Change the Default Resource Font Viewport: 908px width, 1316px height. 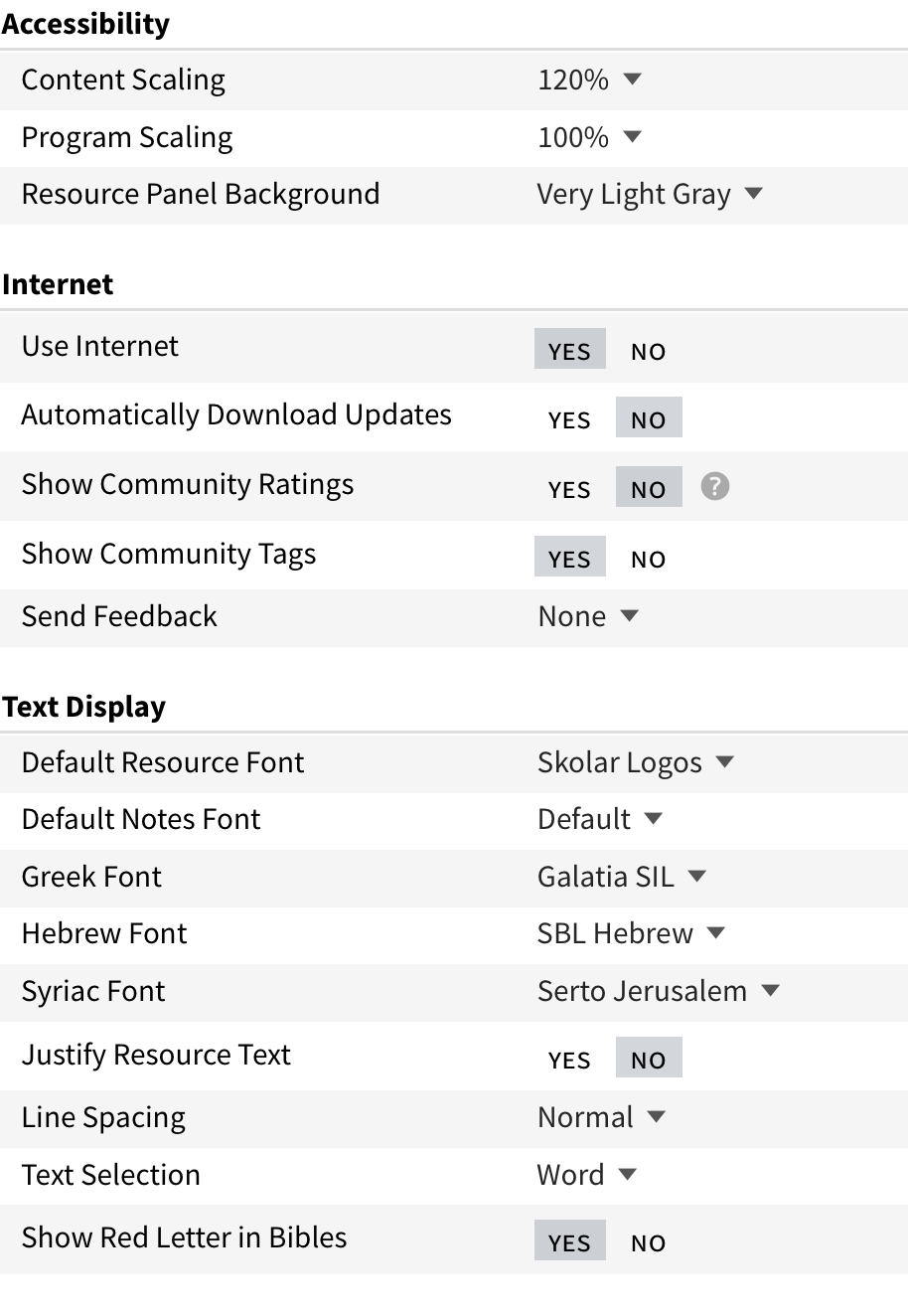[x=635, y=762]
